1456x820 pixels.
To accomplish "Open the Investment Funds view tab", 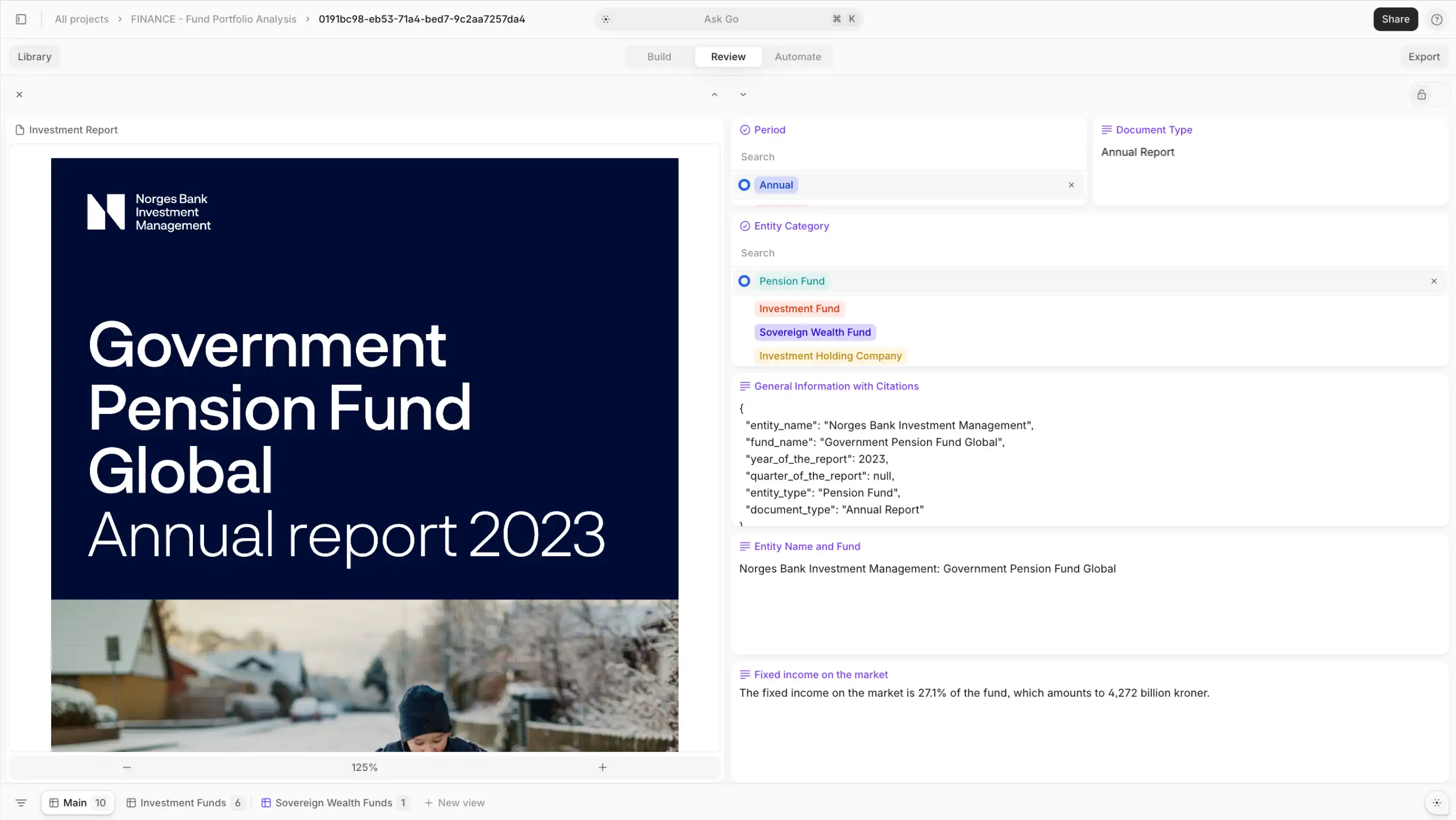I will pos(184,803).
